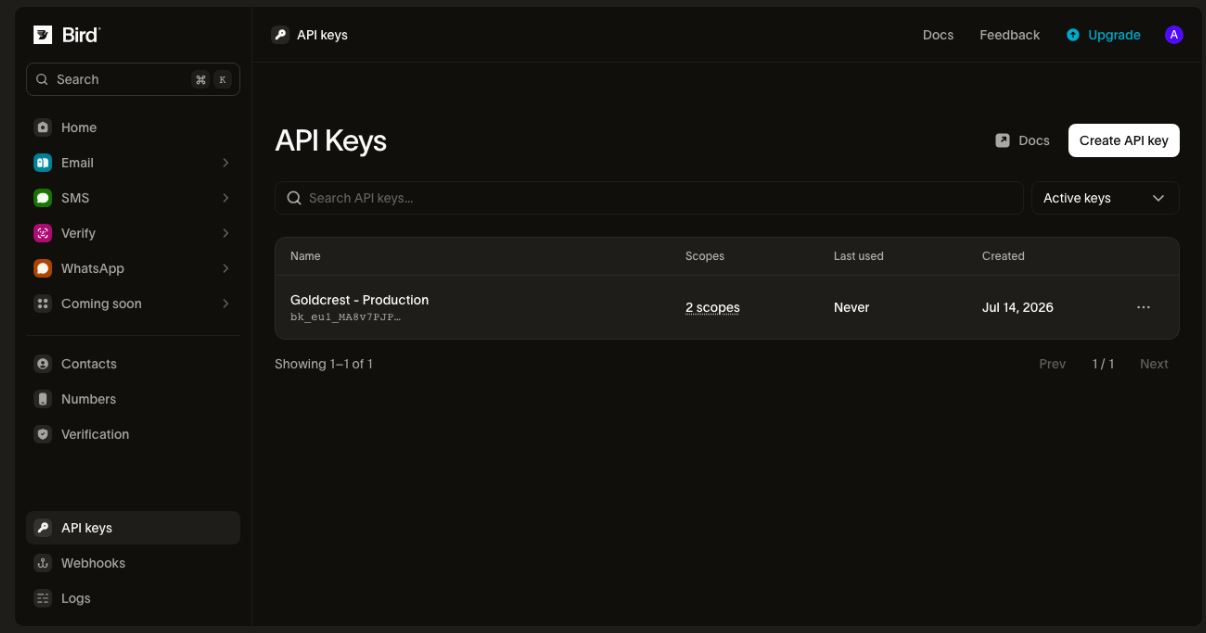Click the Scopes column header
Screen dimensions: 1206x633
(x=704, y=256)
